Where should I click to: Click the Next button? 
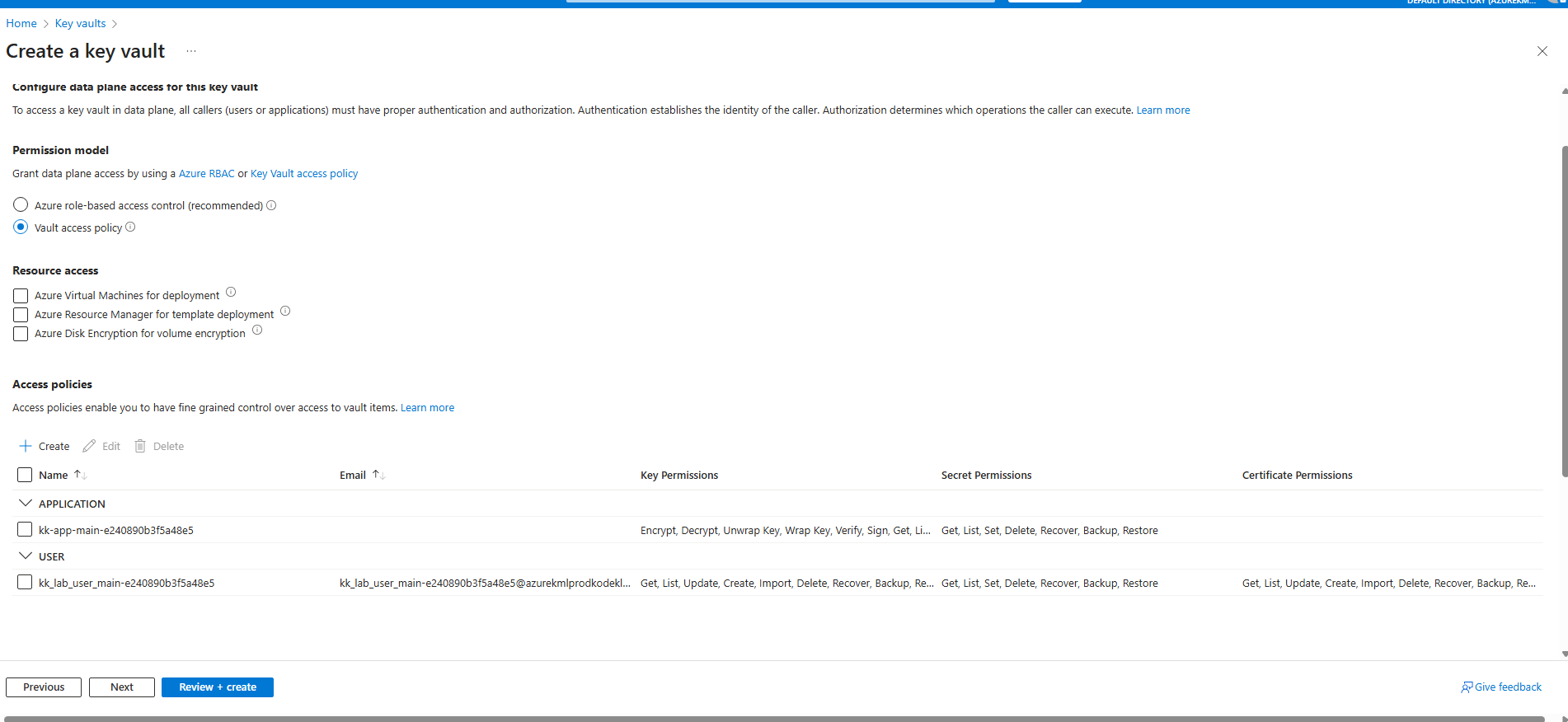point(122,687)
